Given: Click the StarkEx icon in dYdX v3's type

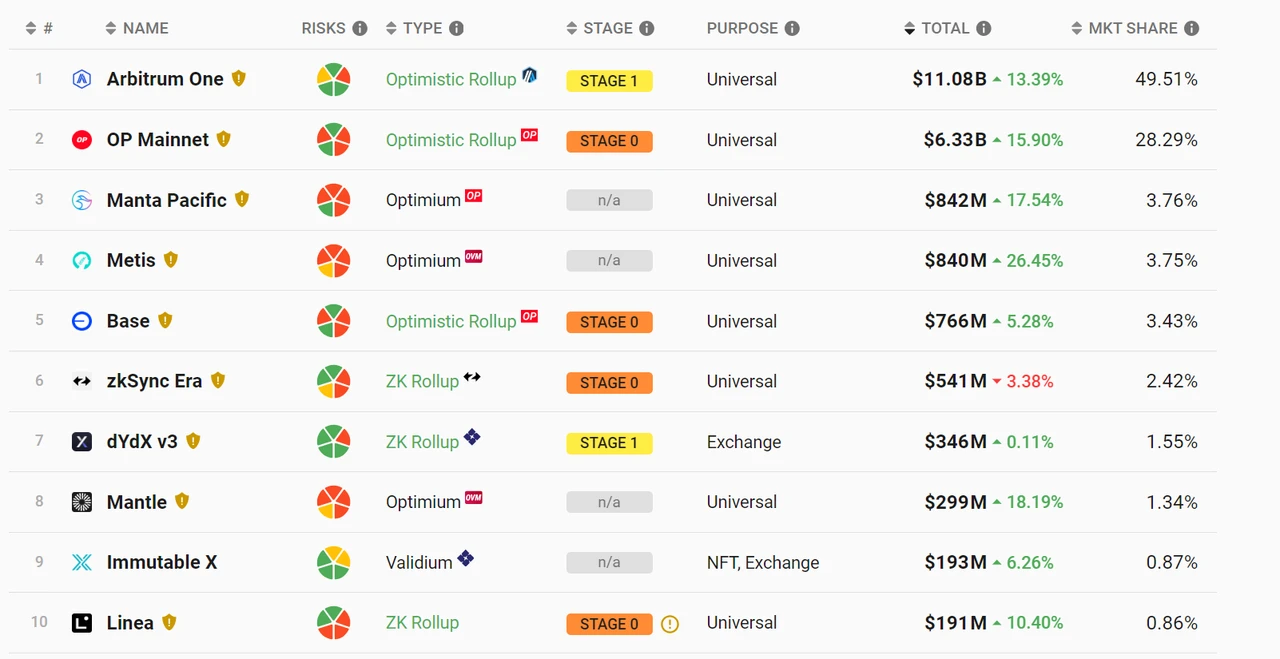Looking at the screenshot, I should click(x=472, y=437).
